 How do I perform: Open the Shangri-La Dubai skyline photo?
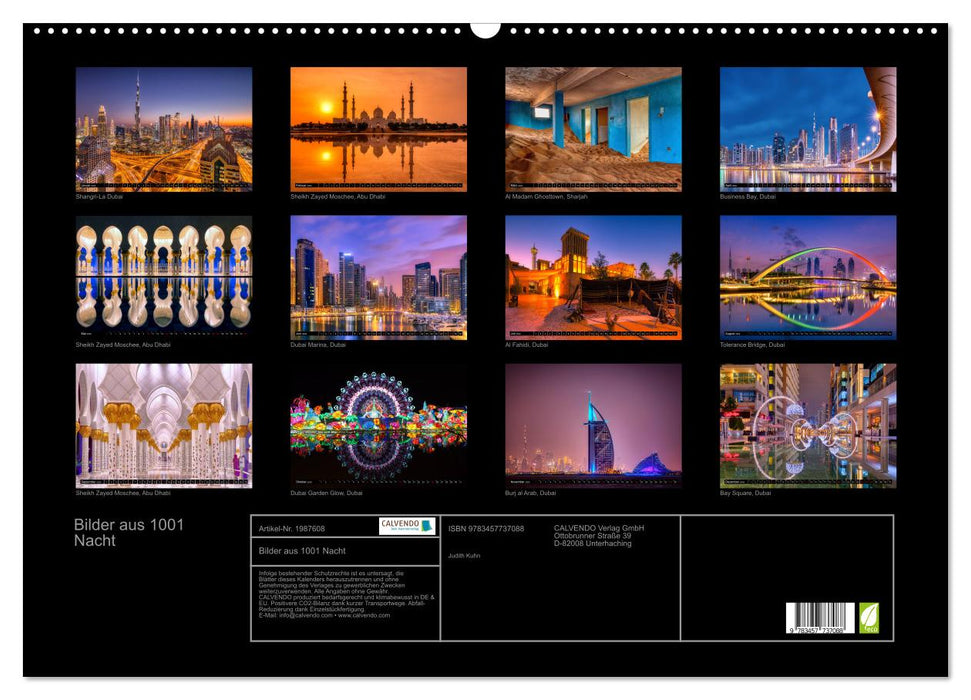point(164,128)
